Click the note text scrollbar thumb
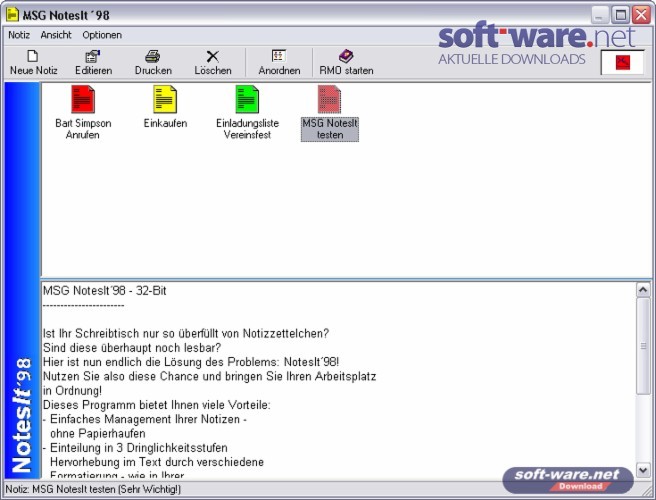Viewport: 656px width, 500px height. tap(643, 346)
